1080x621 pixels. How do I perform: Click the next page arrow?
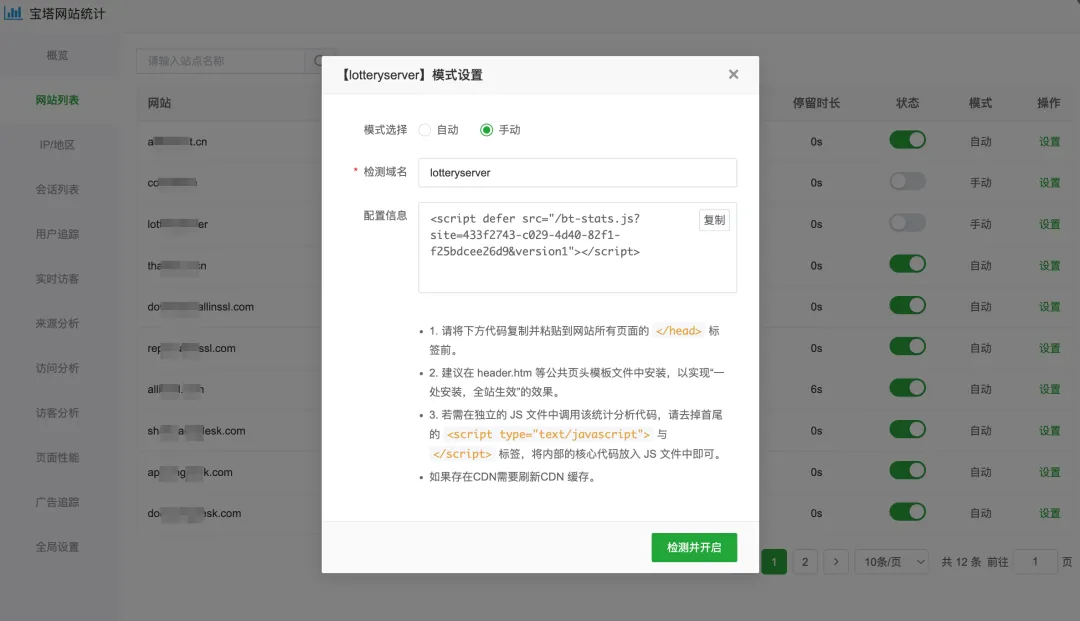coord(836,562)
